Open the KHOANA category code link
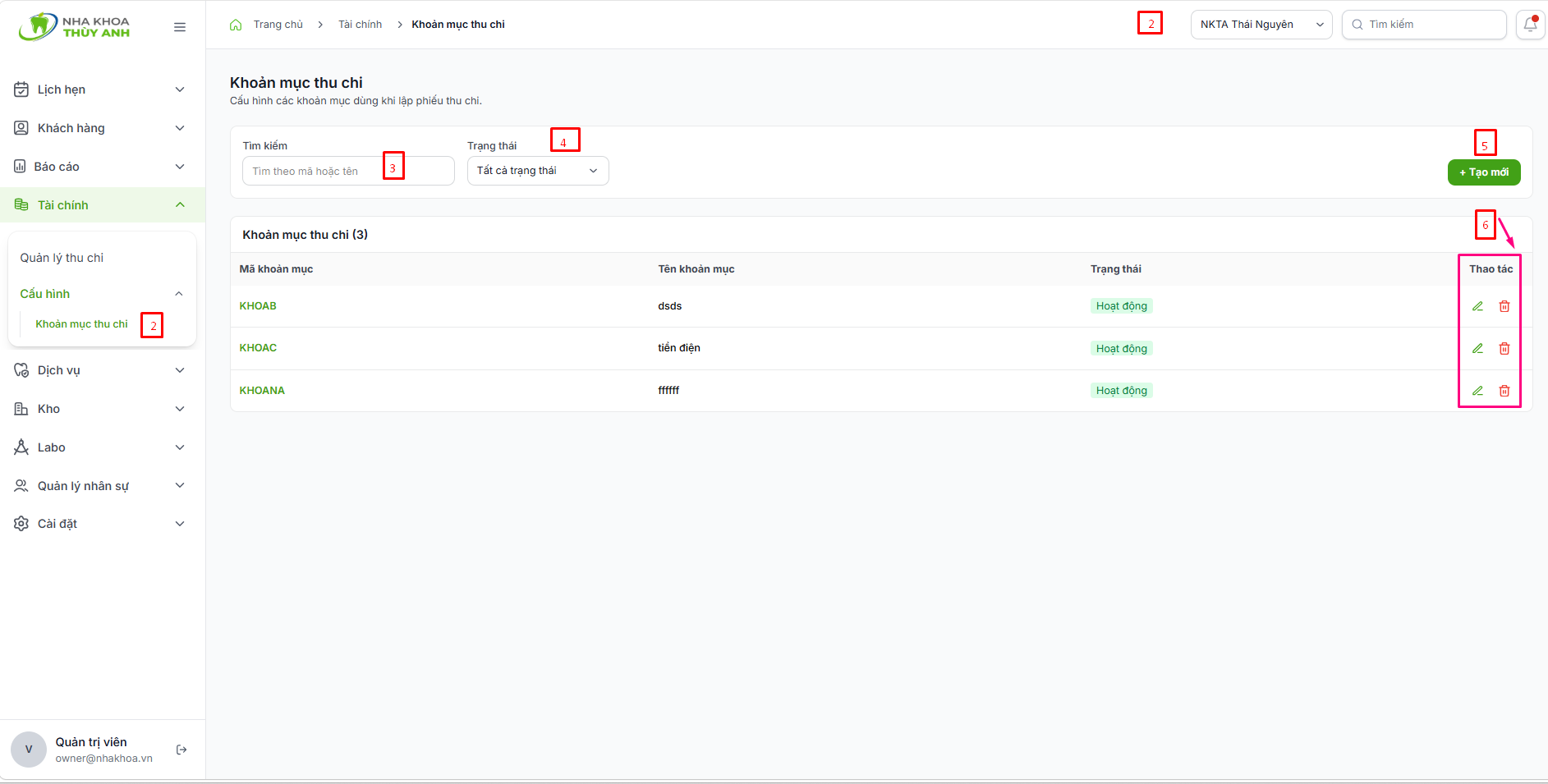The height and width of the screenshot is (784, 1548). click(262, 391)
